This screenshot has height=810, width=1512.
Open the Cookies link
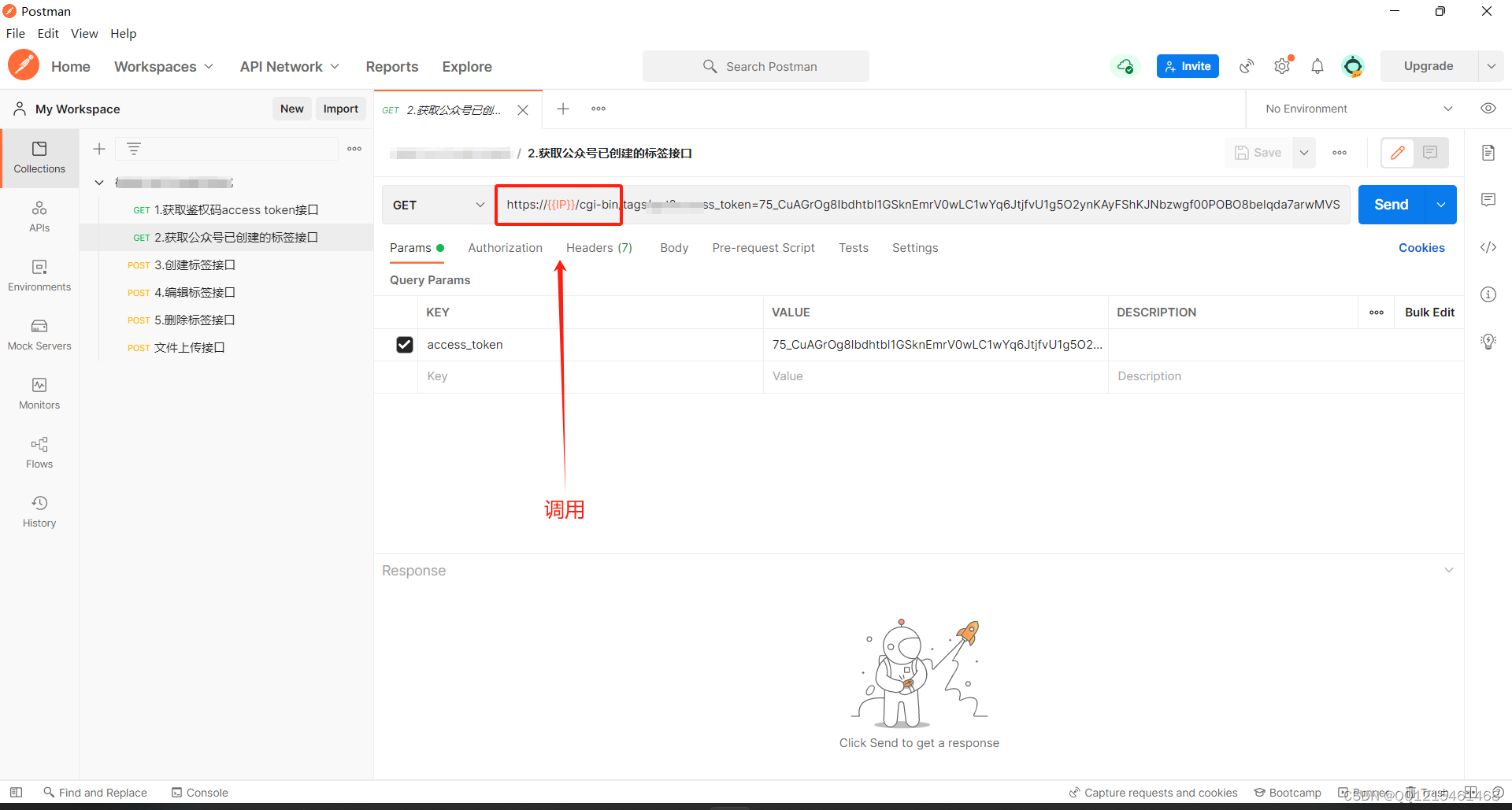(x=1421, y=248)
